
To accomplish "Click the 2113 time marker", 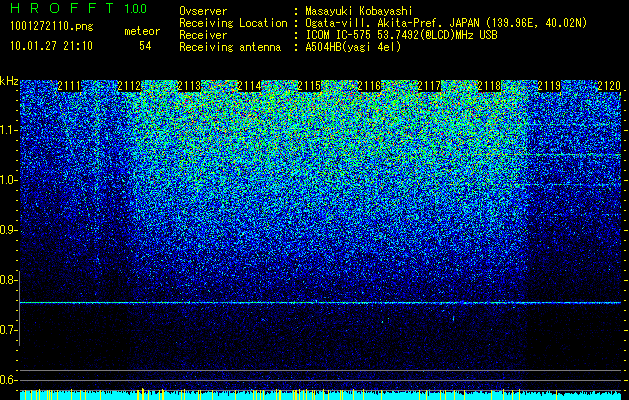I will pyautogui.click(x=189, y=86).
